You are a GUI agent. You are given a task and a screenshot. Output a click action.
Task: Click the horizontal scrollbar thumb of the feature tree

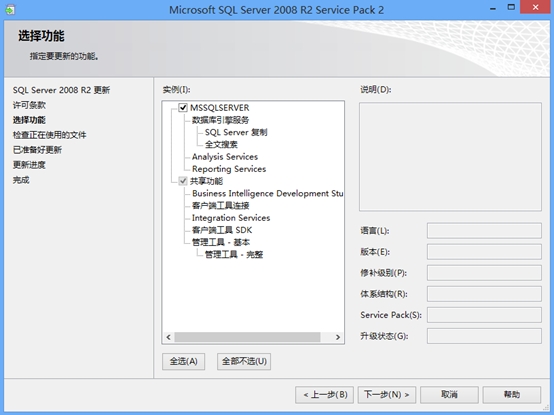[x=247, y=337]
